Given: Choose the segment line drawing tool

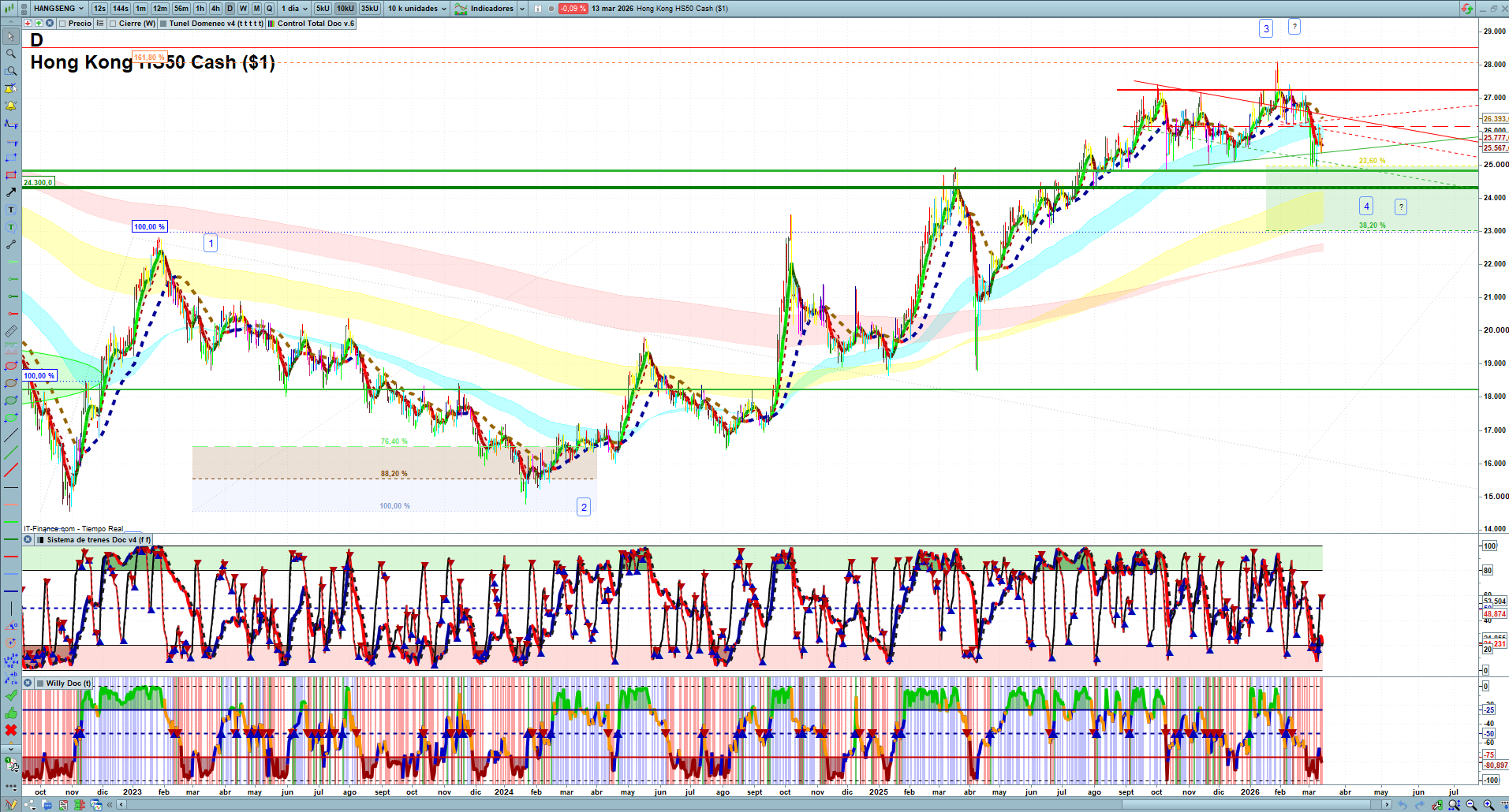Looking at the screenshot, I should pyautogui.click(x=11, y=244).
